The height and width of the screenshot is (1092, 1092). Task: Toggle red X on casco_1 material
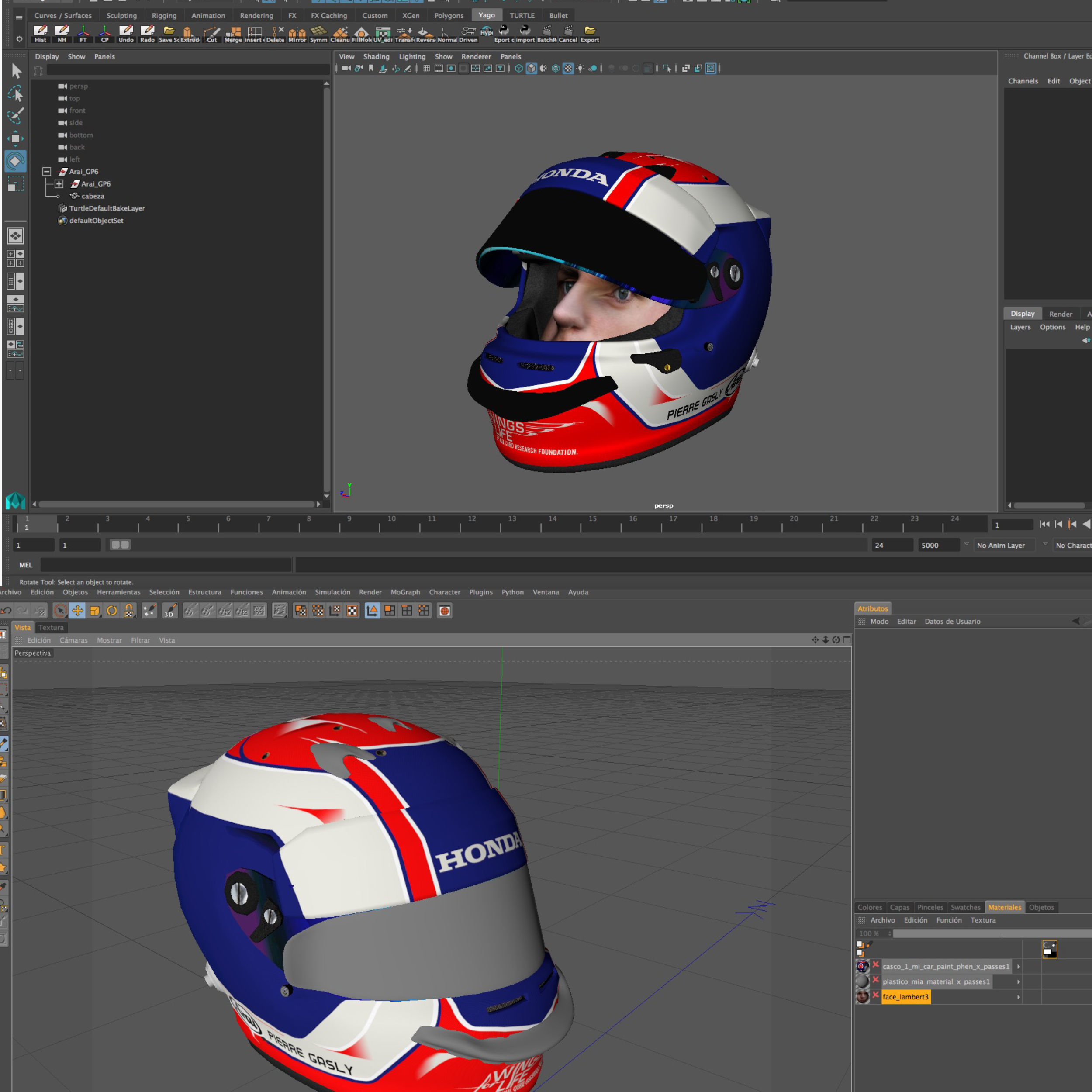[875, 964]
